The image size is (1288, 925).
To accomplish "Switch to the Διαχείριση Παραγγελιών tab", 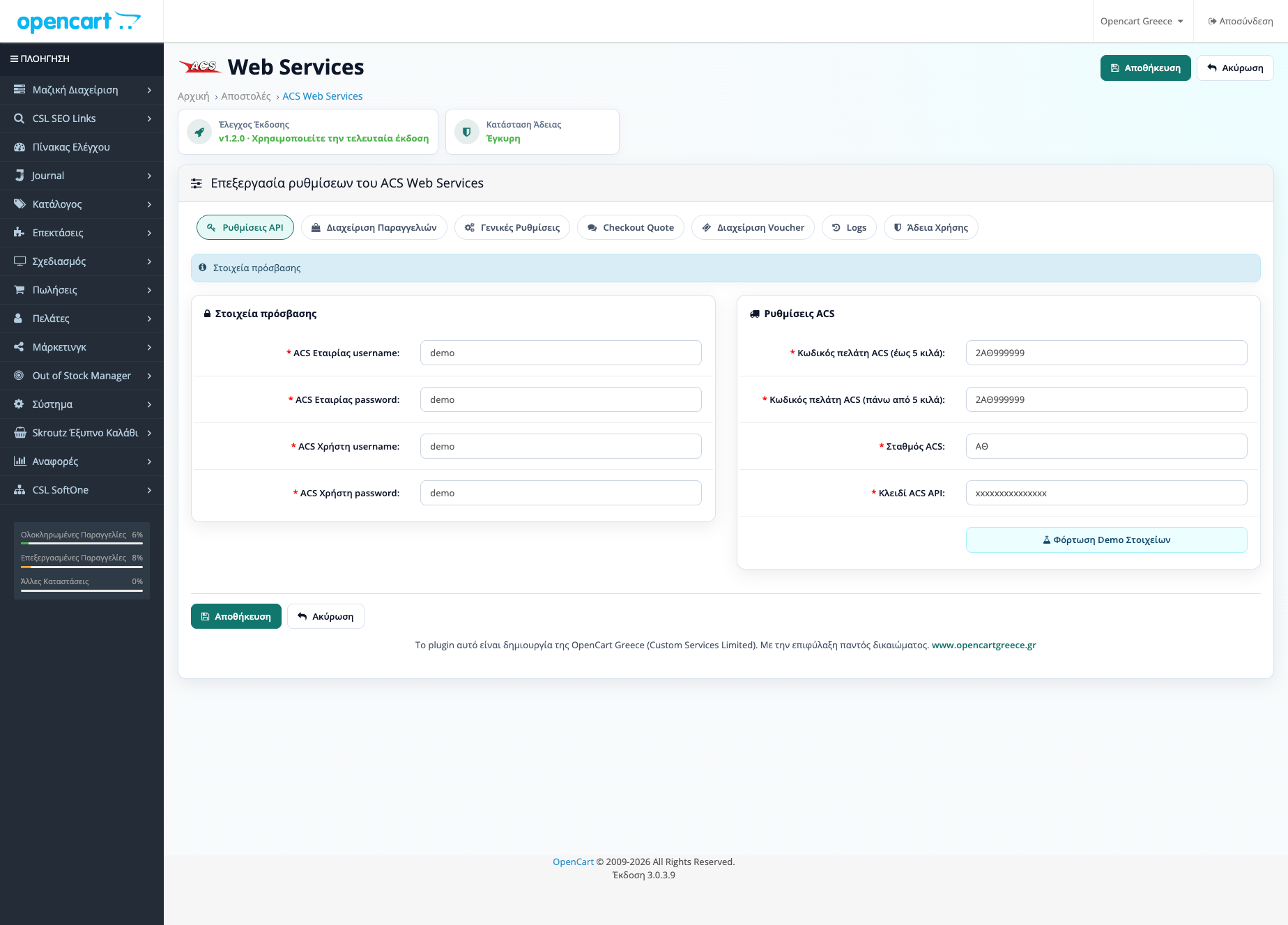I will click(374, 227).
